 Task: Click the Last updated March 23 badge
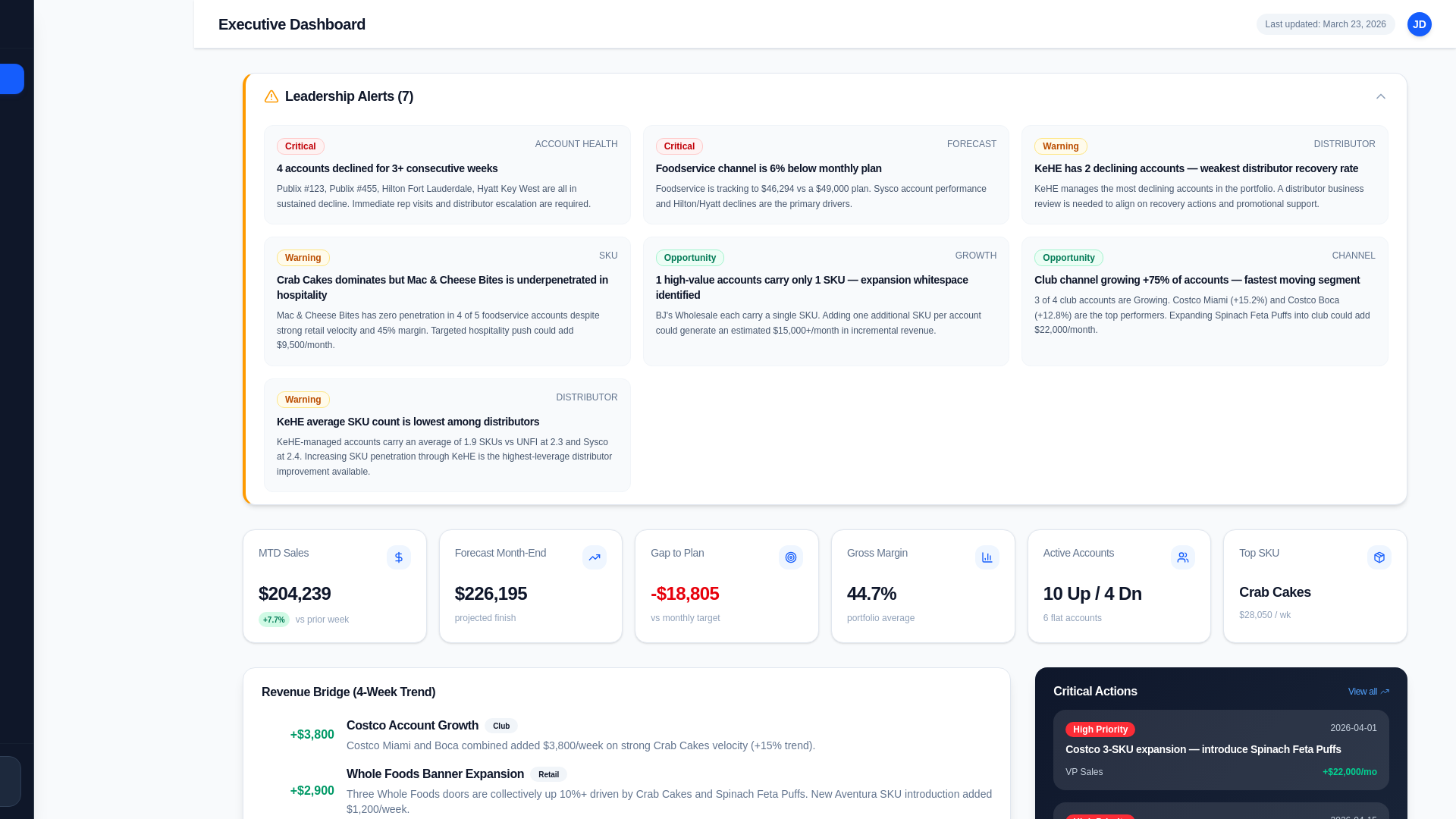pos(1325,24)
